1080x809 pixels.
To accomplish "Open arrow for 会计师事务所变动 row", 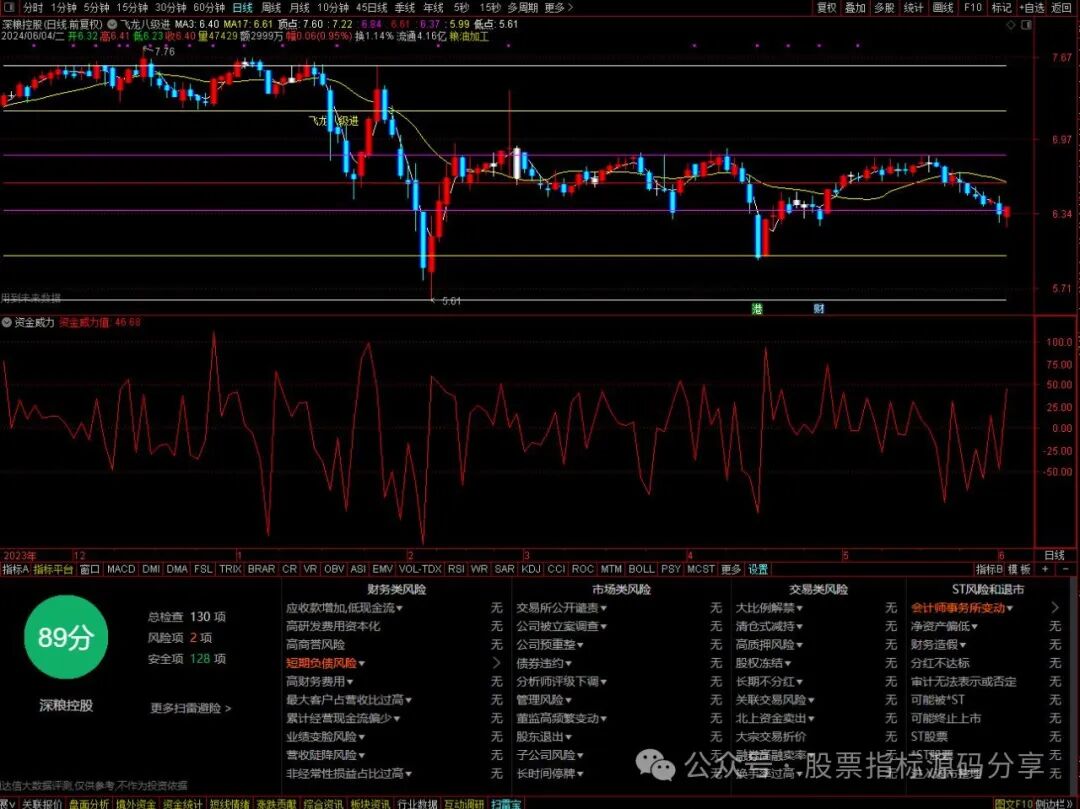I will click(x=1055, y=608).
